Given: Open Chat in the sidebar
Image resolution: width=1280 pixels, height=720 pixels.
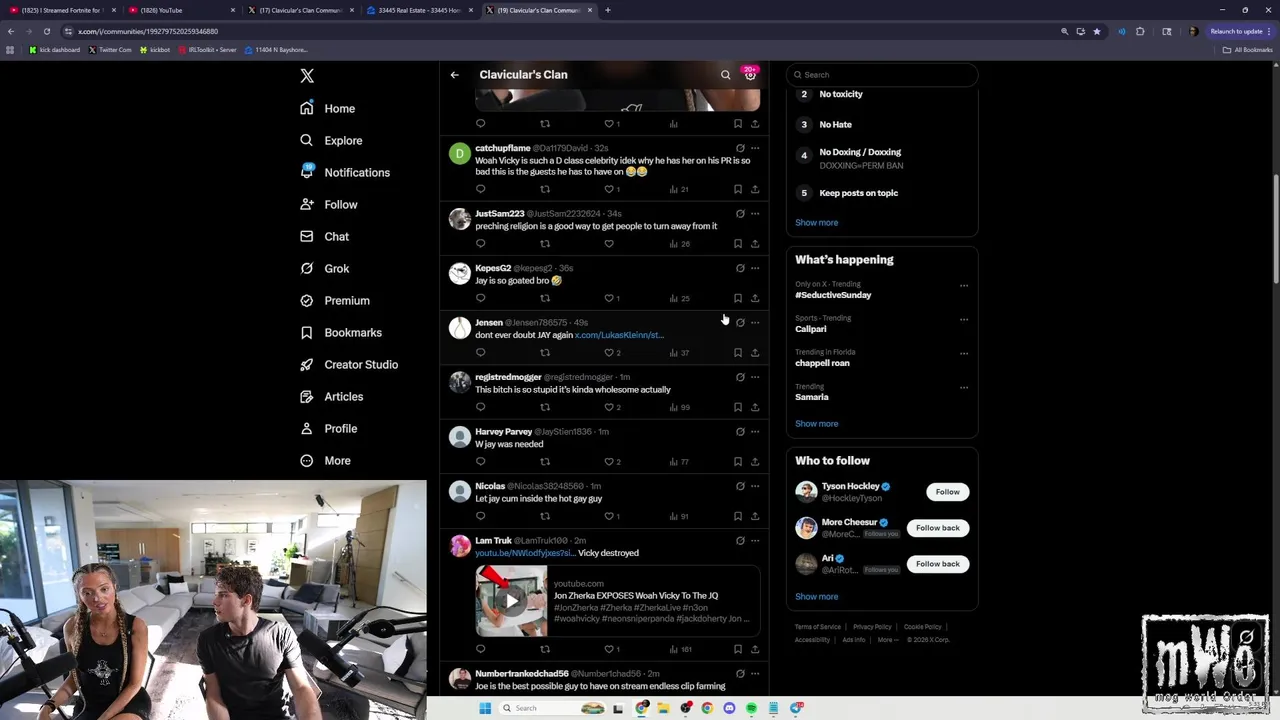Looking at the screenshot, I should (x=324, y=236).
